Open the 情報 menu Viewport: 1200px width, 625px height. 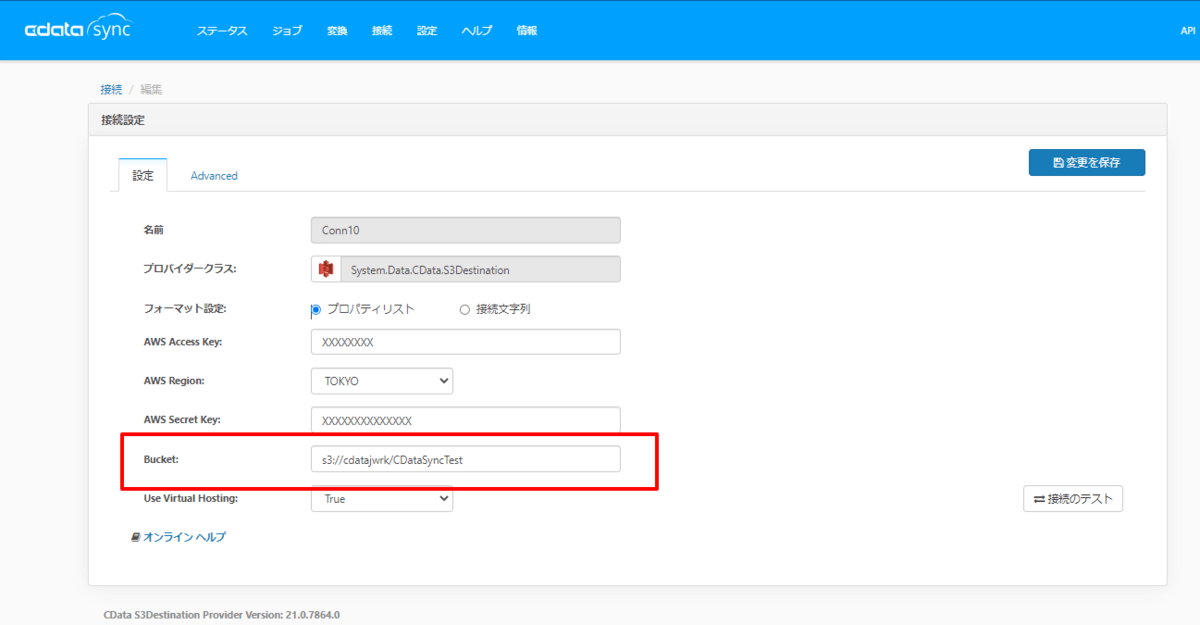[527, 31]
